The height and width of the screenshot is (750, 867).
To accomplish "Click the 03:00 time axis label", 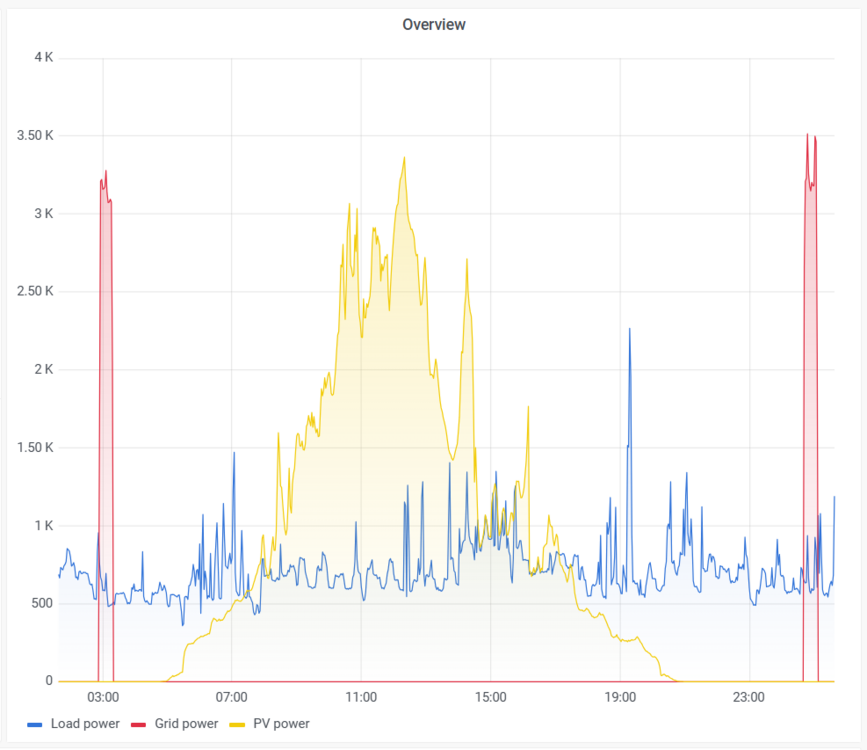I will click(103, 697).
